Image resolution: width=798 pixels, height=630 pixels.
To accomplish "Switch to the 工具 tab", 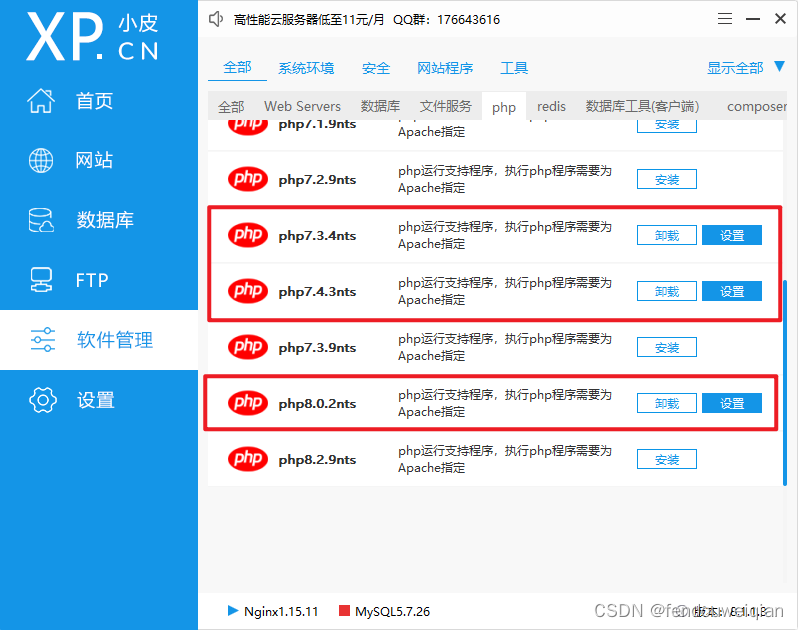I will click(514, 68).
